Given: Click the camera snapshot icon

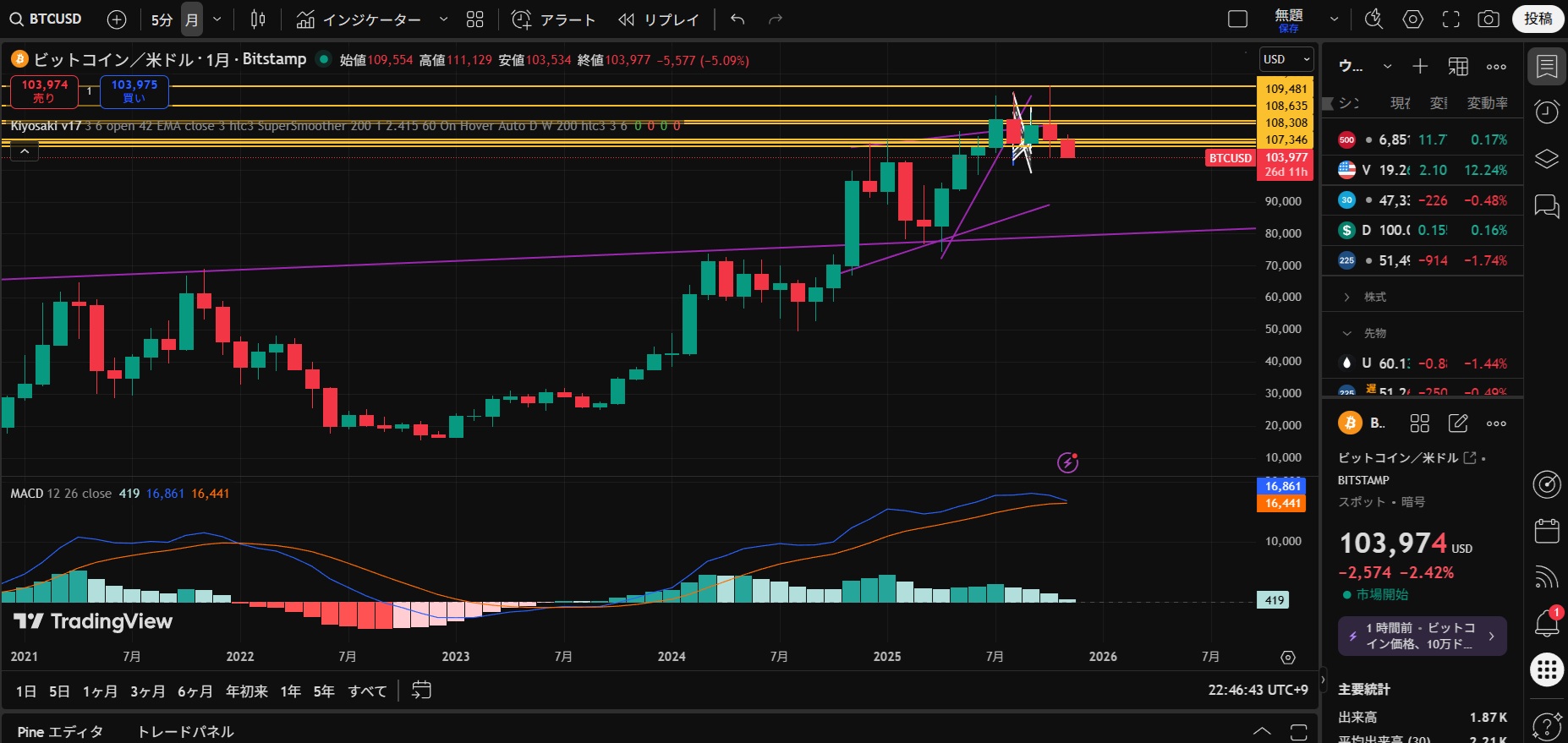Looking at the screenshot, I should click(x=1489, y=19).
